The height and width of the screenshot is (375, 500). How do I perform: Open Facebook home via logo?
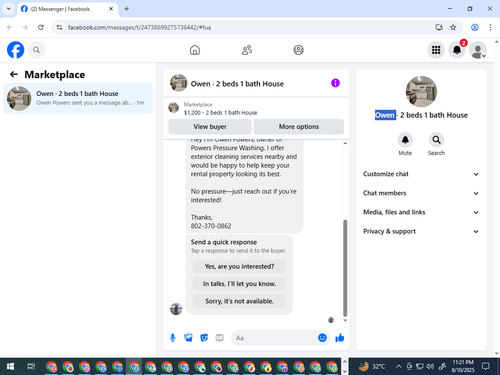pos(15,50)
